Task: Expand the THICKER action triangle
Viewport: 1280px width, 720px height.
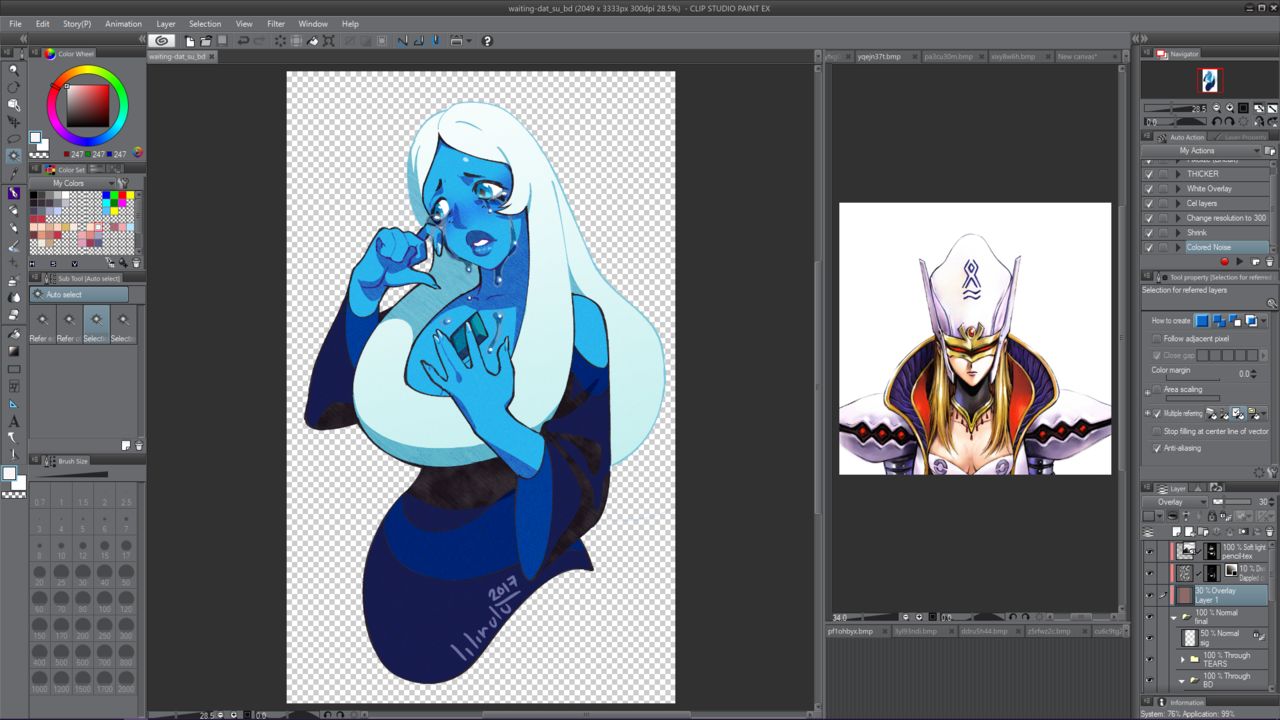Action: click(x=1178, y=174)
